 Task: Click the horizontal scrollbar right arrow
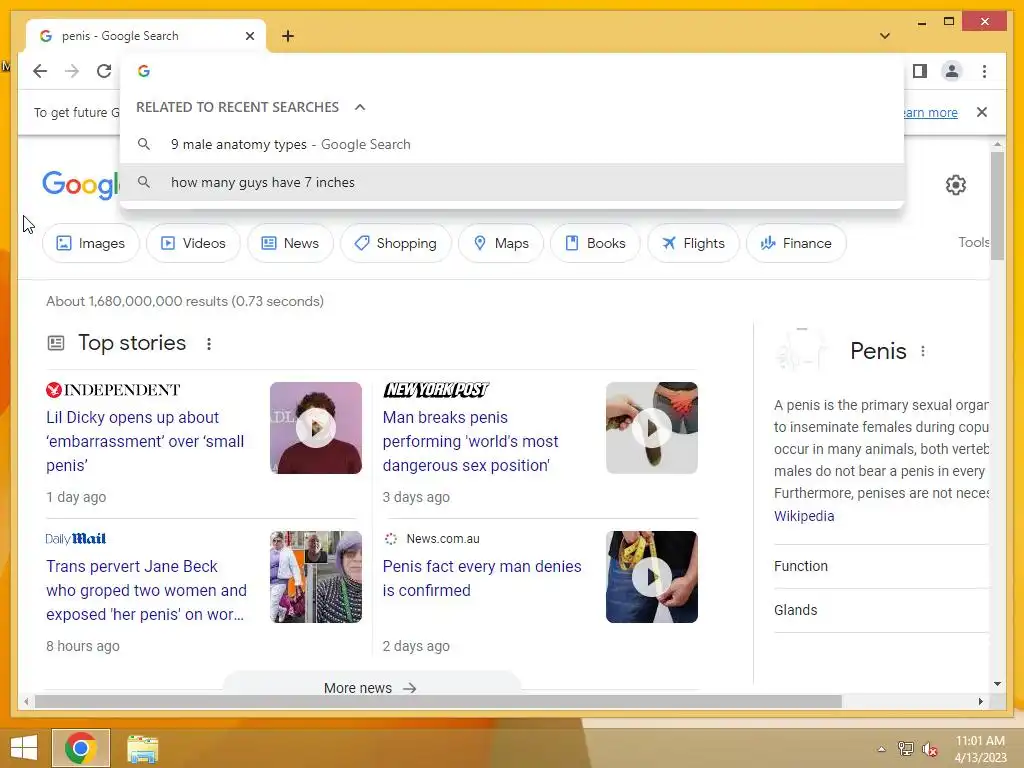pos(980,701)
